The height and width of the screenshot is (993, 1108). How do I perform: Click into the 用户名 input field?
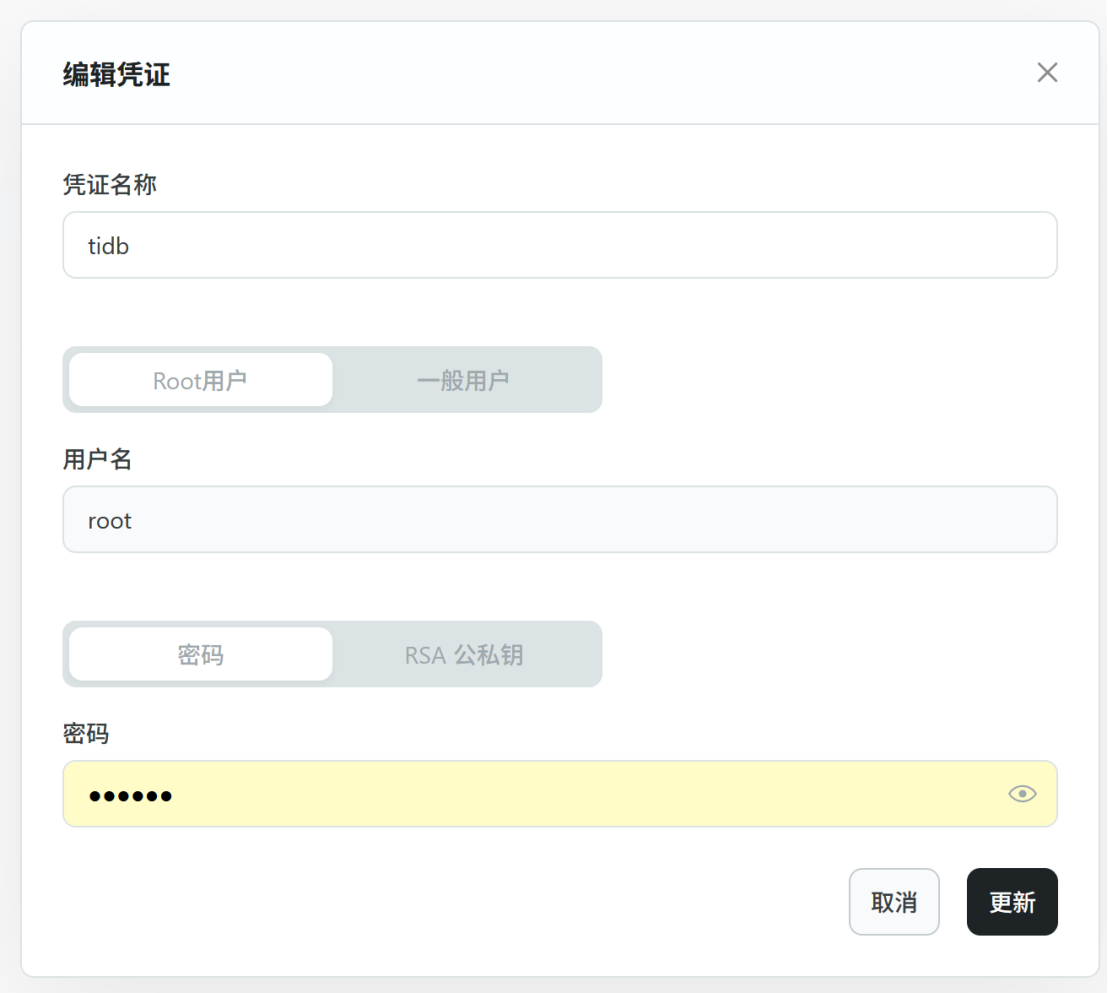[x=560, y=520]
